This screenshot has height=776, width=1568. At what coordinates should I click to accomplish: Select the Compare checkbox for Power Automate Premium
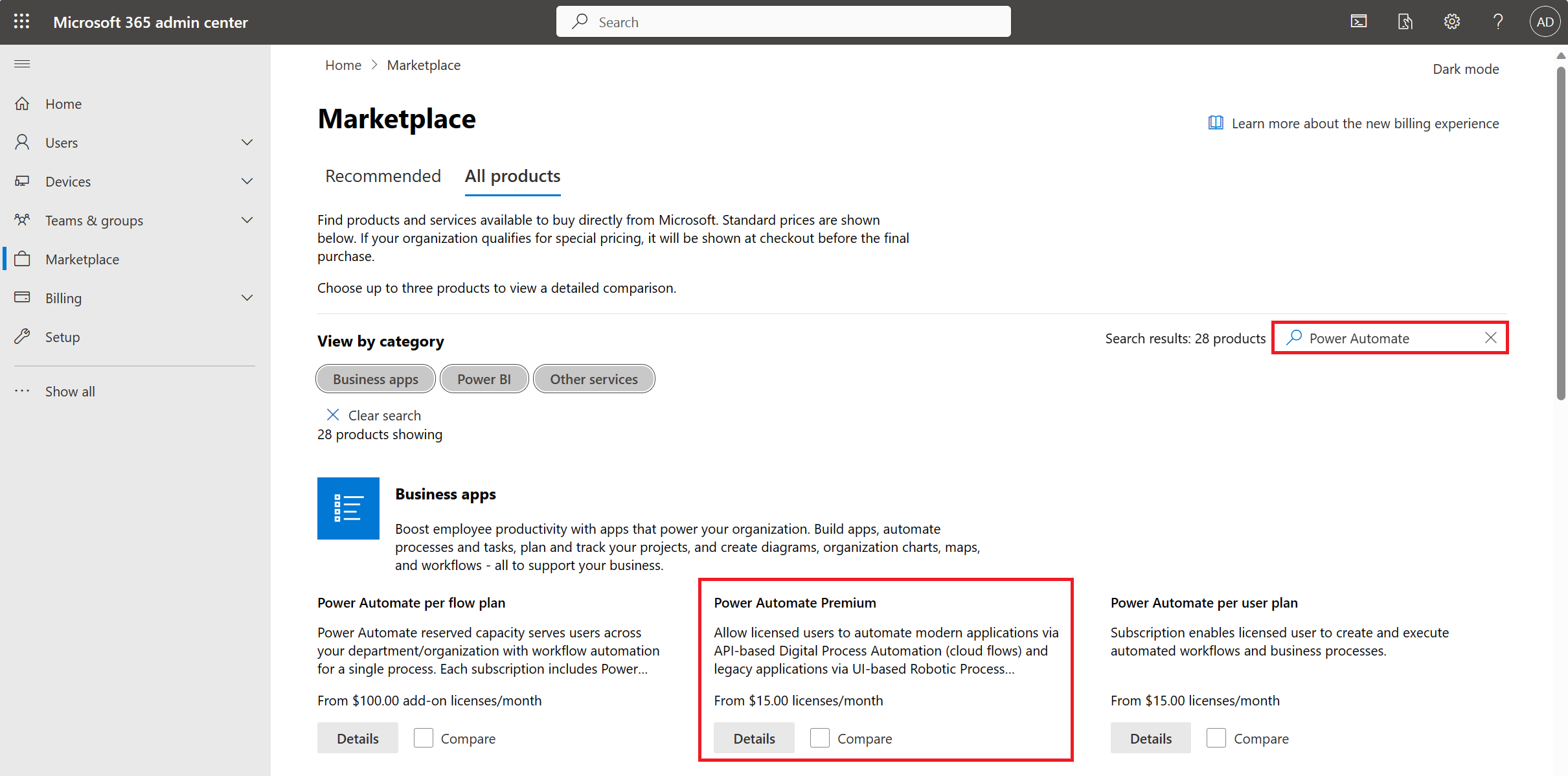(820, 738)
